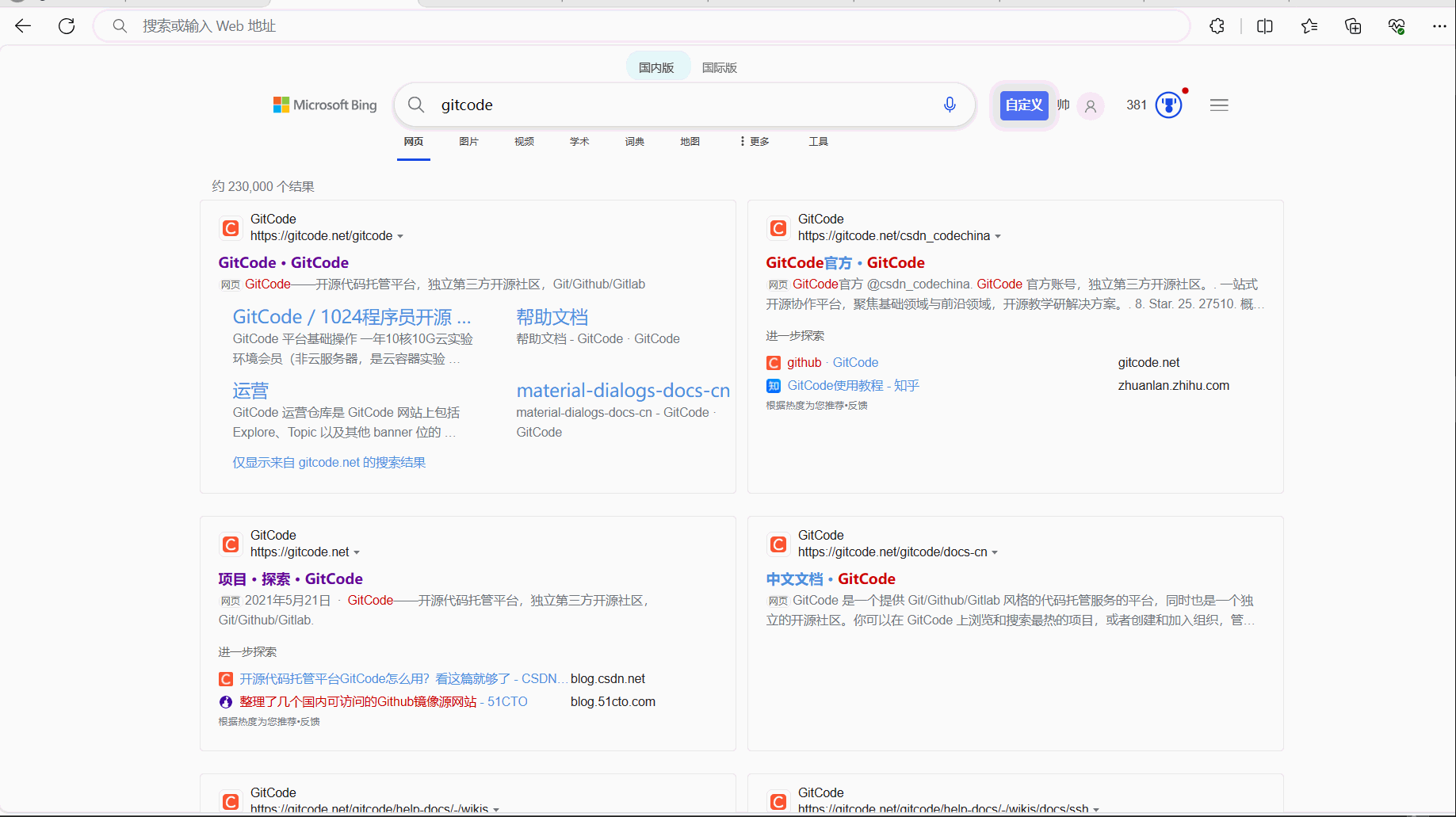Select the 地图 search tab
Image resolution: width=1456 pixels, height=817 pixels.
[690, 141]
